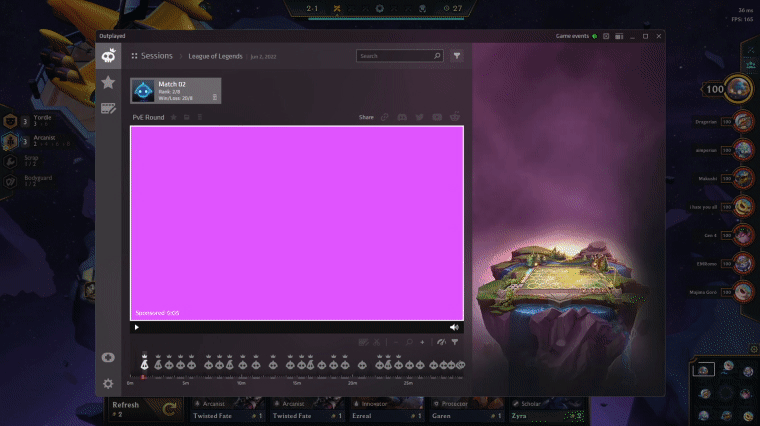Select Bodyguard trait in game sidebar

(x=30, y=181)
